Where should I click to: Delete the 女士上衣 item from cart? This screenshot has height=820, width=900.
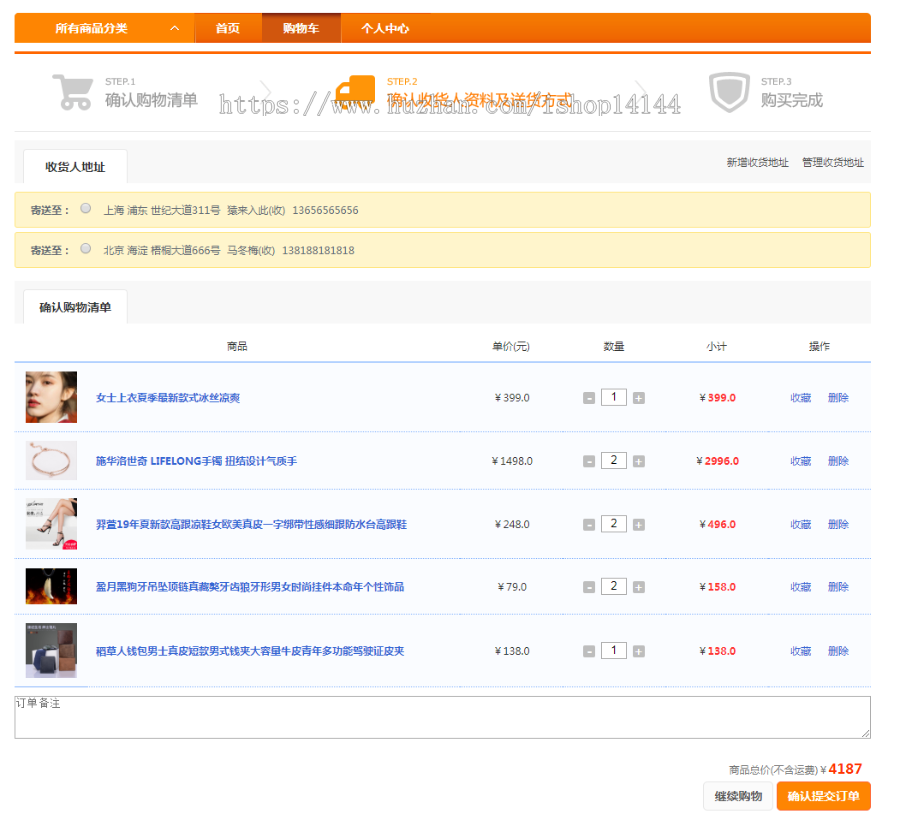837,397
